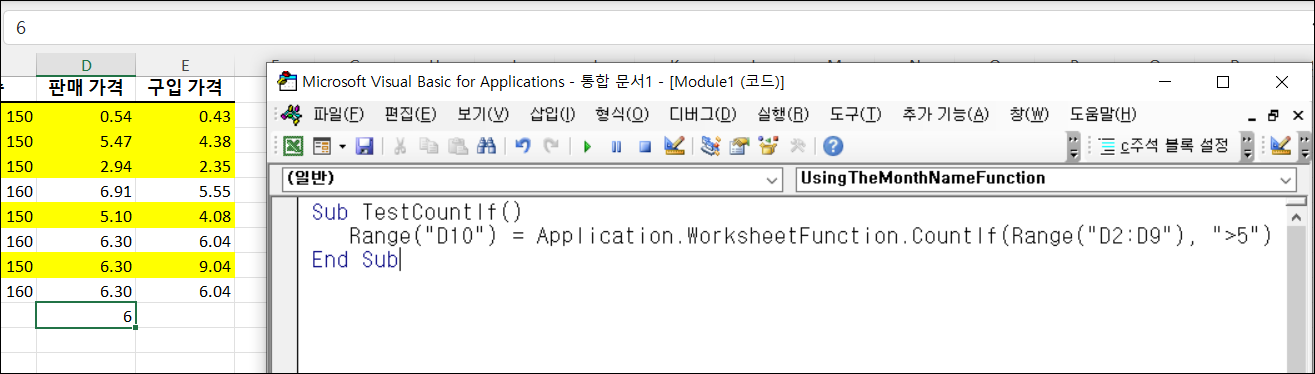Click the Cut scissors icon
1315x374 pixels.
399,146
